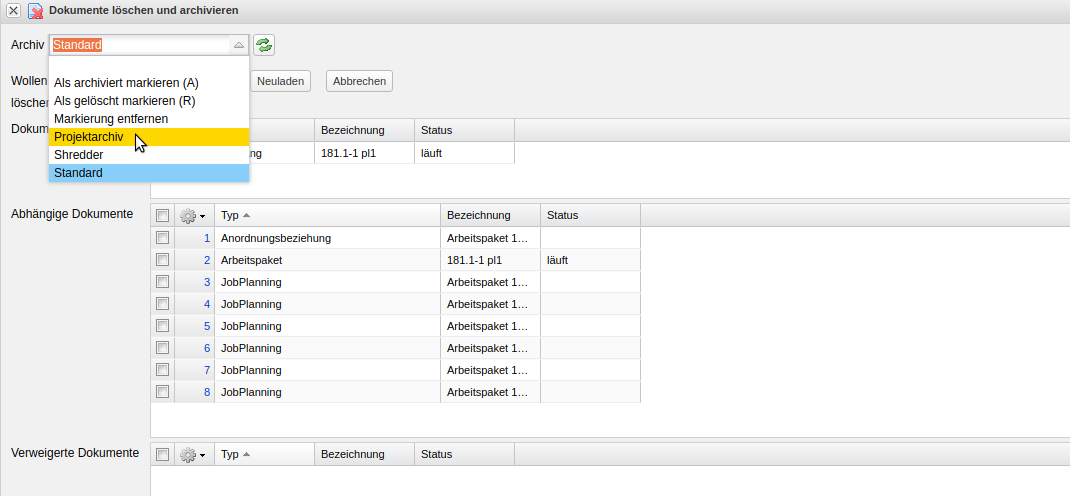Open gear settings menu in Abhängige Dokumente table

point(192,215)
